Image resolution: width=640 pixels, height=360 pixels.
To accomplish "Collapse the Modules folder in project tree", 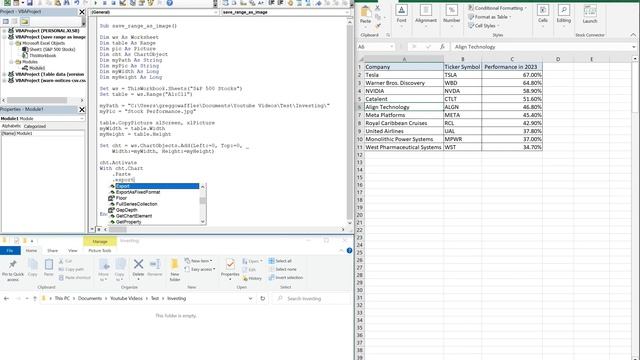I will [x=11, y=62].
